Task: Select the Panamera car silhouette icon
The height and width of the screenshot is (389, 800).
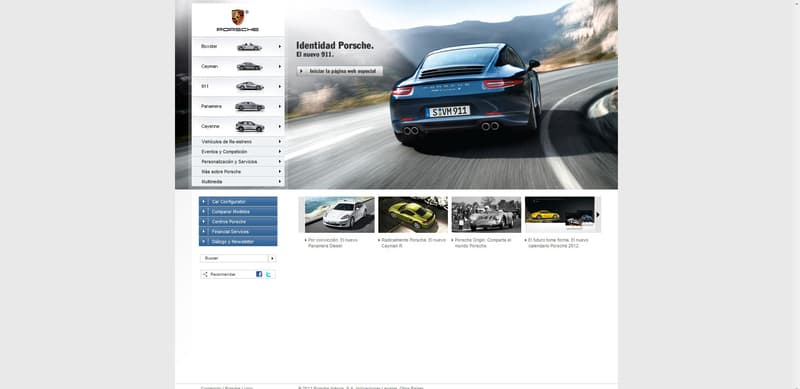Action: (x=249, y=106)
